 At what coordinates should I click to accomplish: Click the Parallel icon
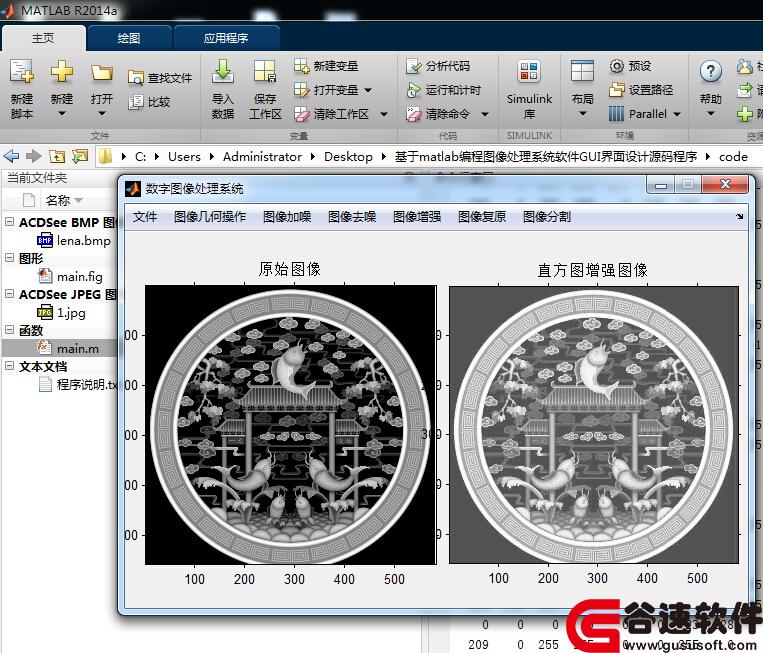[616, 114]
